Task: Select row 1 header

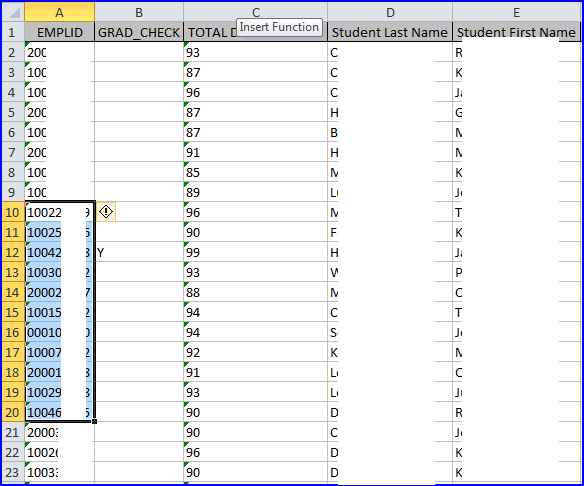Action: [x=13, y=32]
